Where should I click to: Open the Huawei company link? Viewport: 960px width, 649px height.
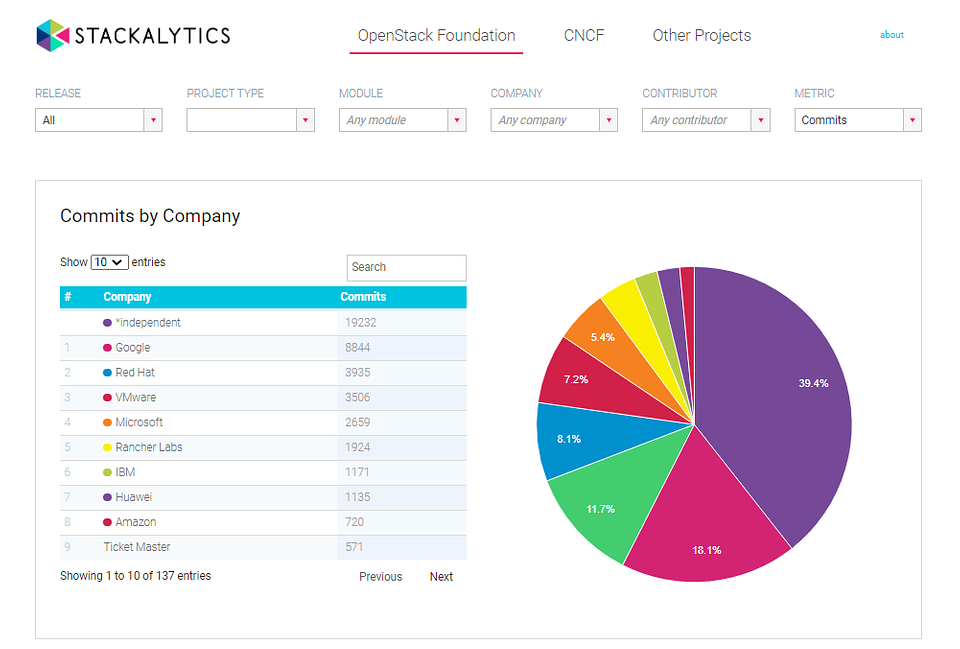pos(133,497)
